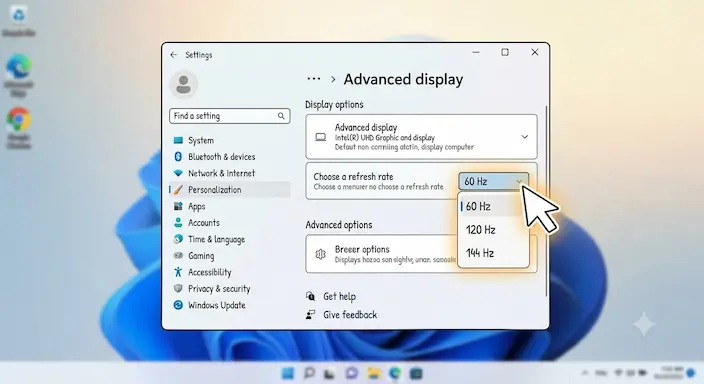
Task: Select the Google Chrome desktop icon
Action: coord(19,128)
